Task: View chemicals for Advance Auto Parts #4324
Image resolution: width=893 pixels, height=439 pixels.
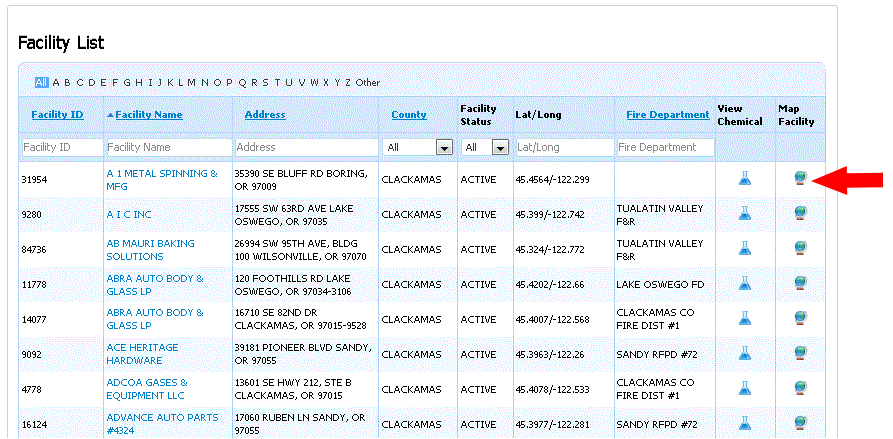Action: [745, 423]
